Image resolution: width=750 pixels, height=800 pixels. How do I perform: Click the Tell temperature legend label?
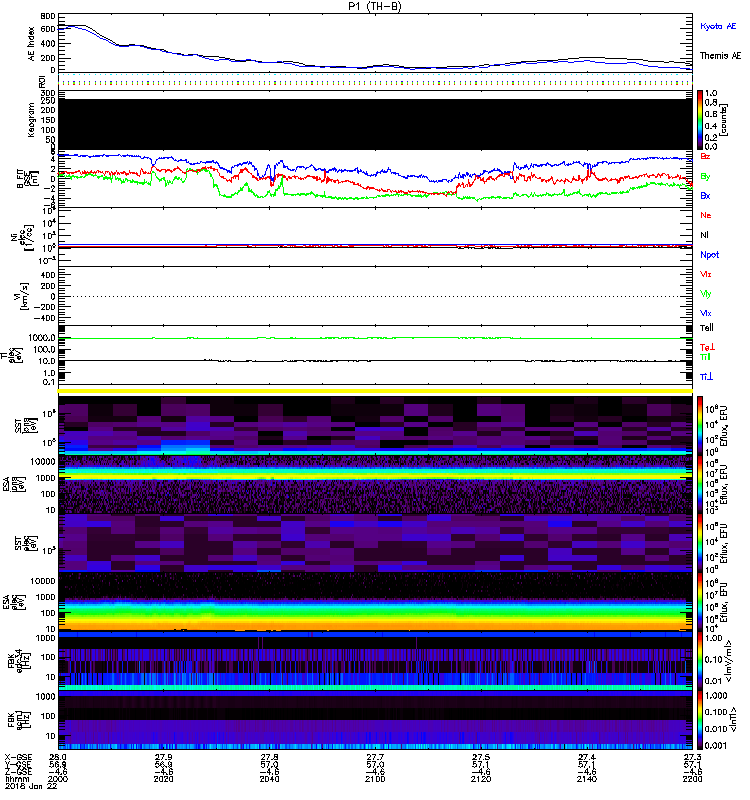[x=707, y=327]
